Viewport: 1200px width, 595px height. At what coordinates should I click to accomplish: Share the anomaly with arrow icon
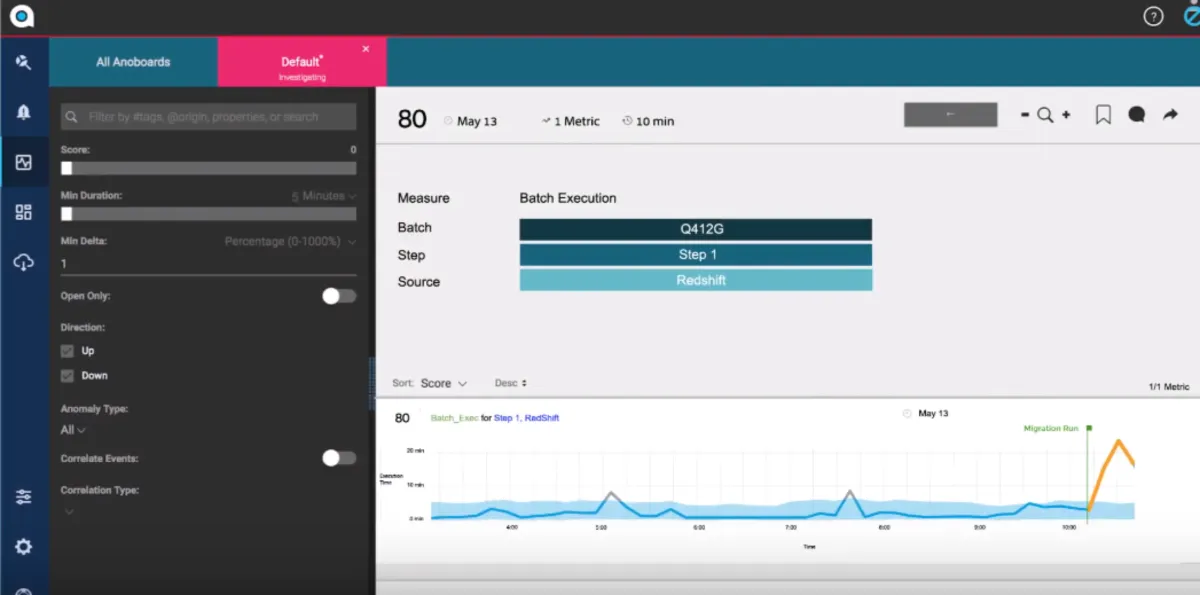1170,115
